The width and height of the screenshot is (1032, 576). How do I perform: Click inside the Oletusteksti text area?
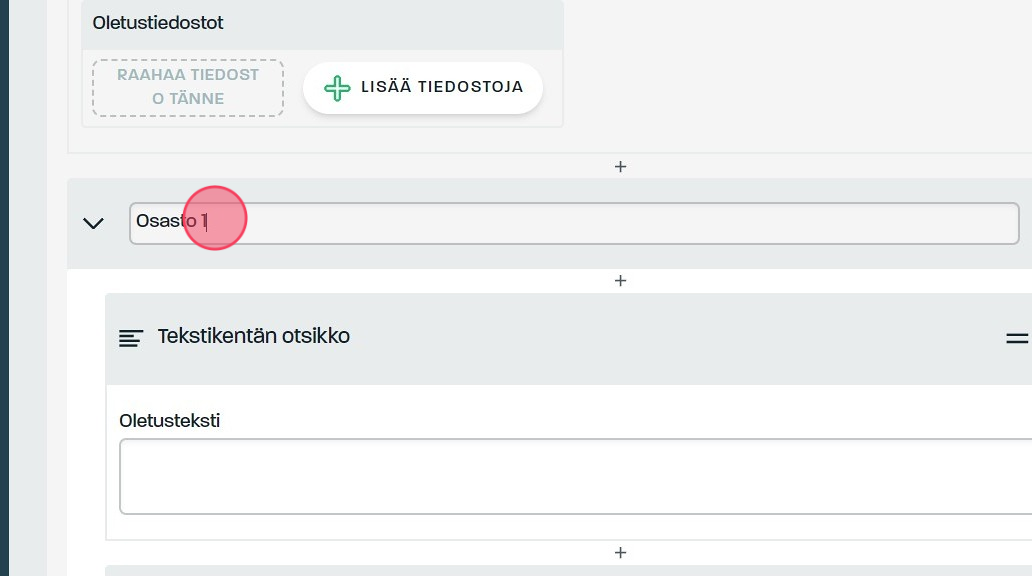pos(575,476)
